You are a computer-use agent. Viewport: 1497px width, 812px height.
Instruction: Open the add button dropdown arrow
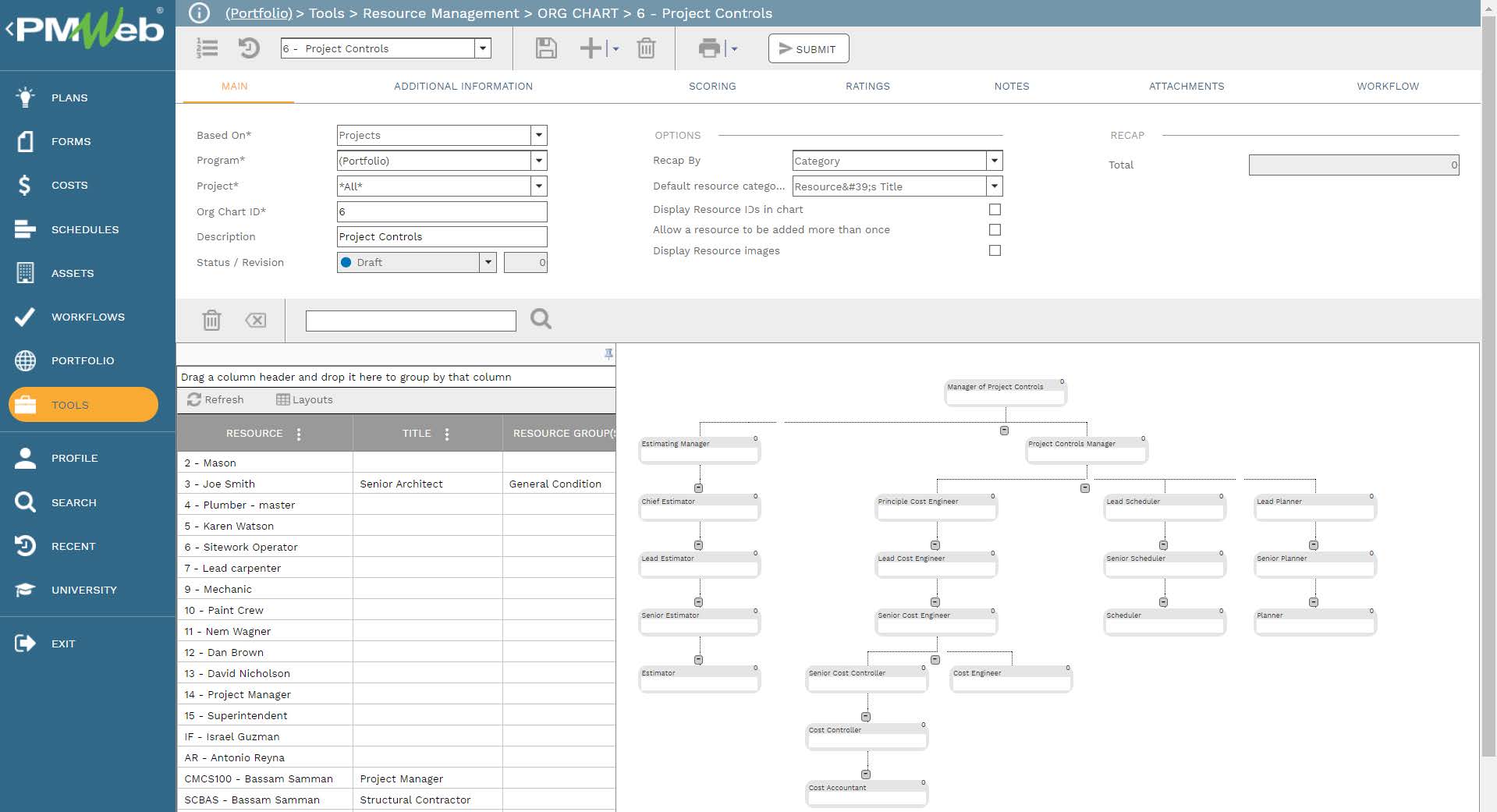[615, 49]
